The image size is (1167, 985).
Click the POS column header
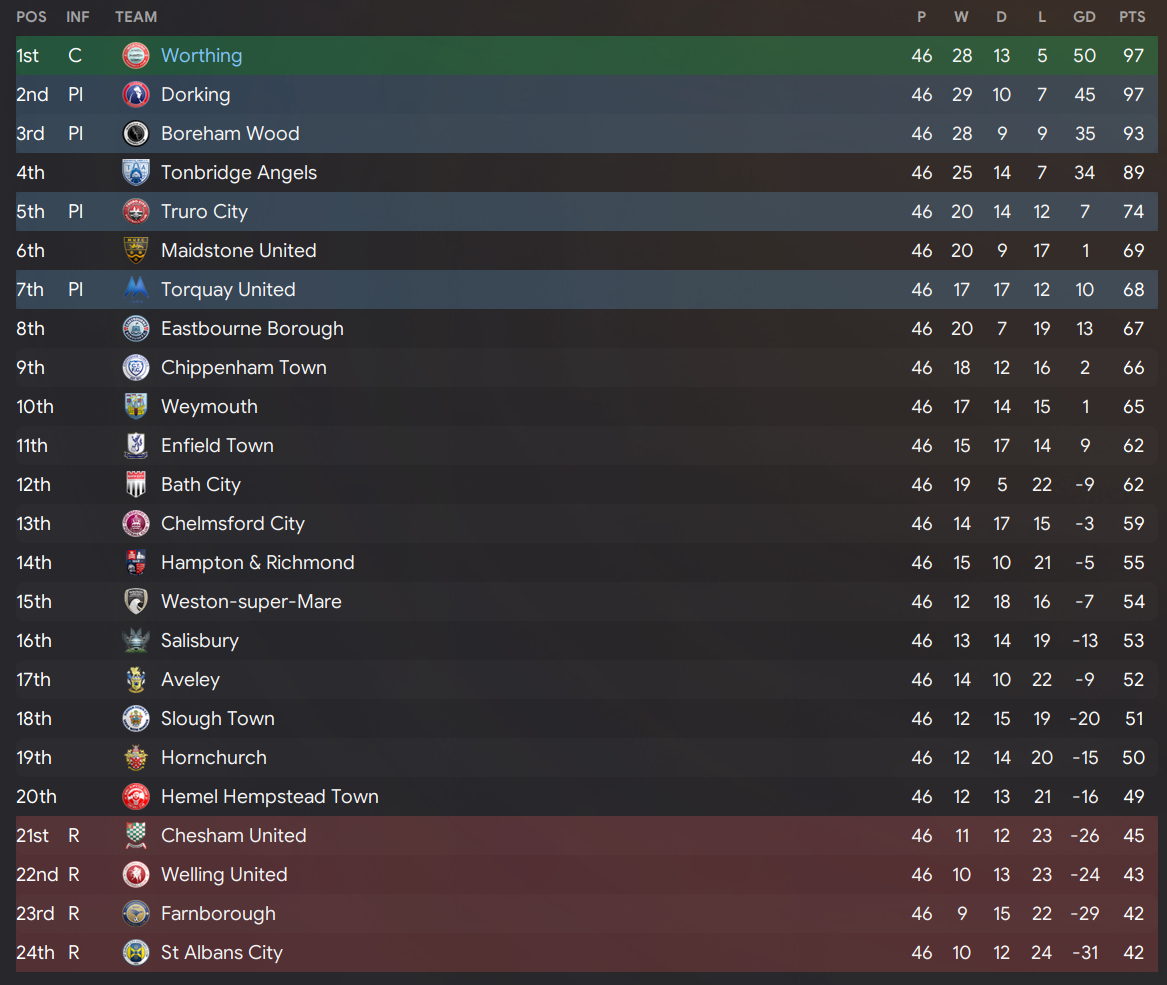coord(31,17)
